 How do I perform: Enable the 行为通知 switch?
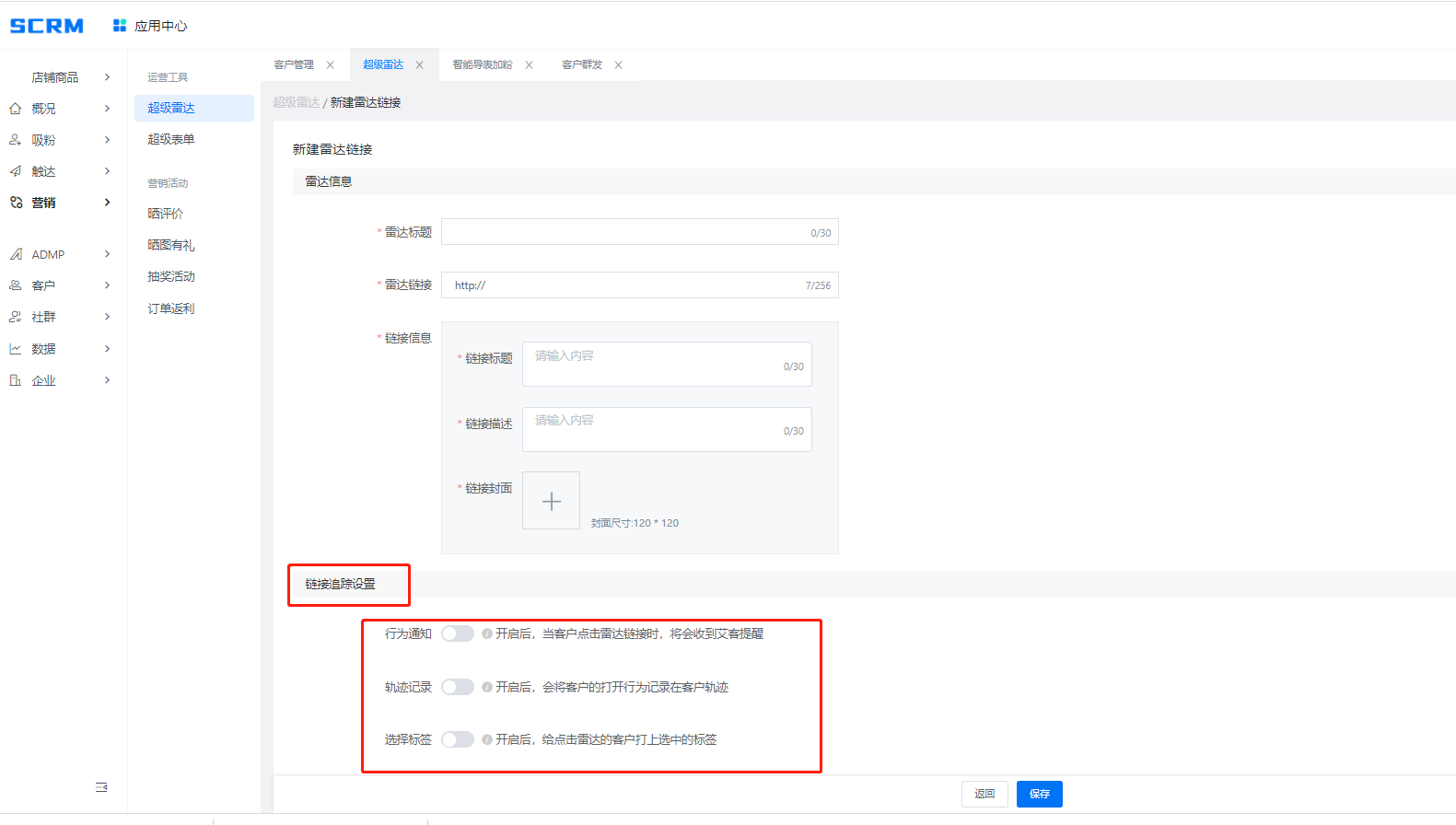coord(457,633)
